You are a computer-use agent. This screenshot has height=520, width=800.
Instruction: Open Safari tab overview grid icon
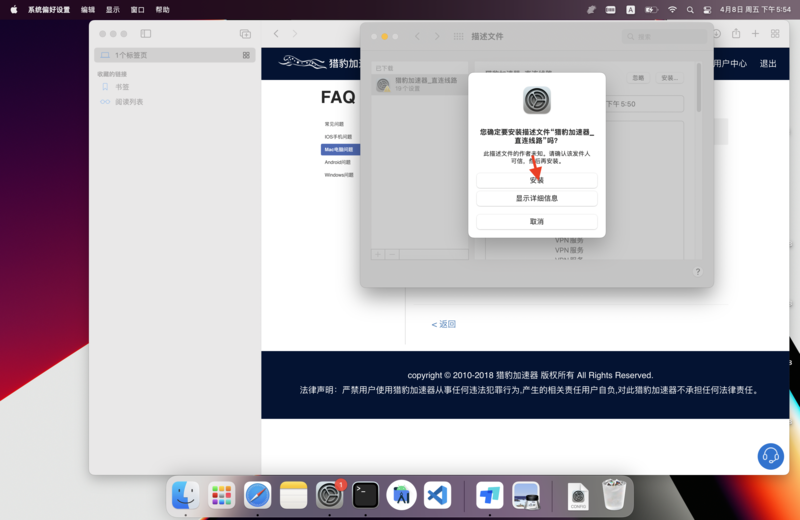coord(775,34)
